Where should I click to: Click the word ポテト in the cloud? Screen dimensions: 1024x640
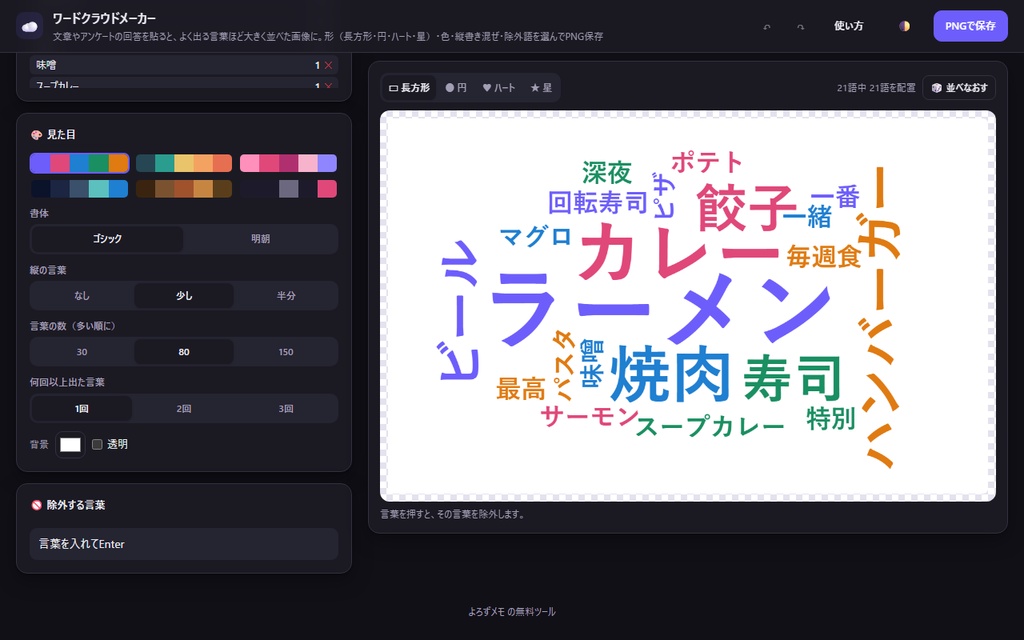click(x=707, y=162)
